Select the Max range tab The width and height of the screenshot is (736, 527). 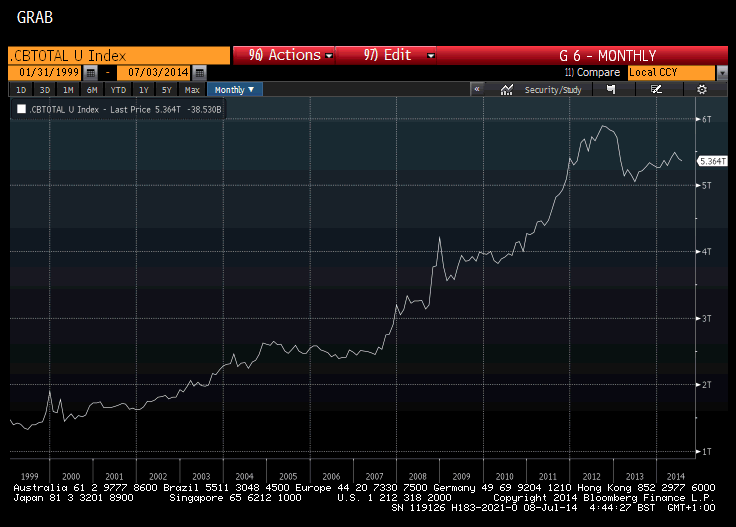(x=192, y=90)
